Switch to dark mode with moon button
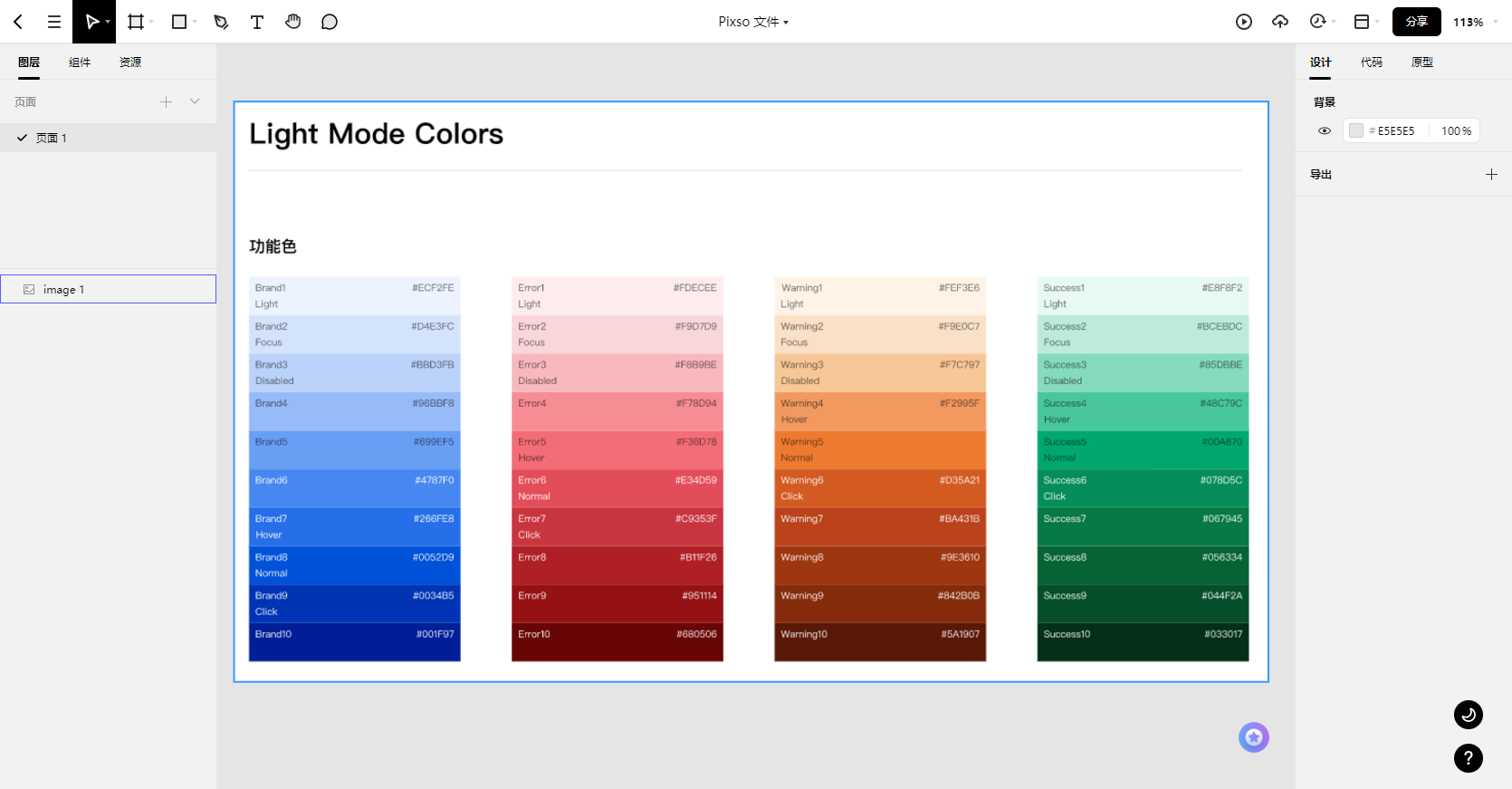The image size is (1512, 789). [1469, 715]
